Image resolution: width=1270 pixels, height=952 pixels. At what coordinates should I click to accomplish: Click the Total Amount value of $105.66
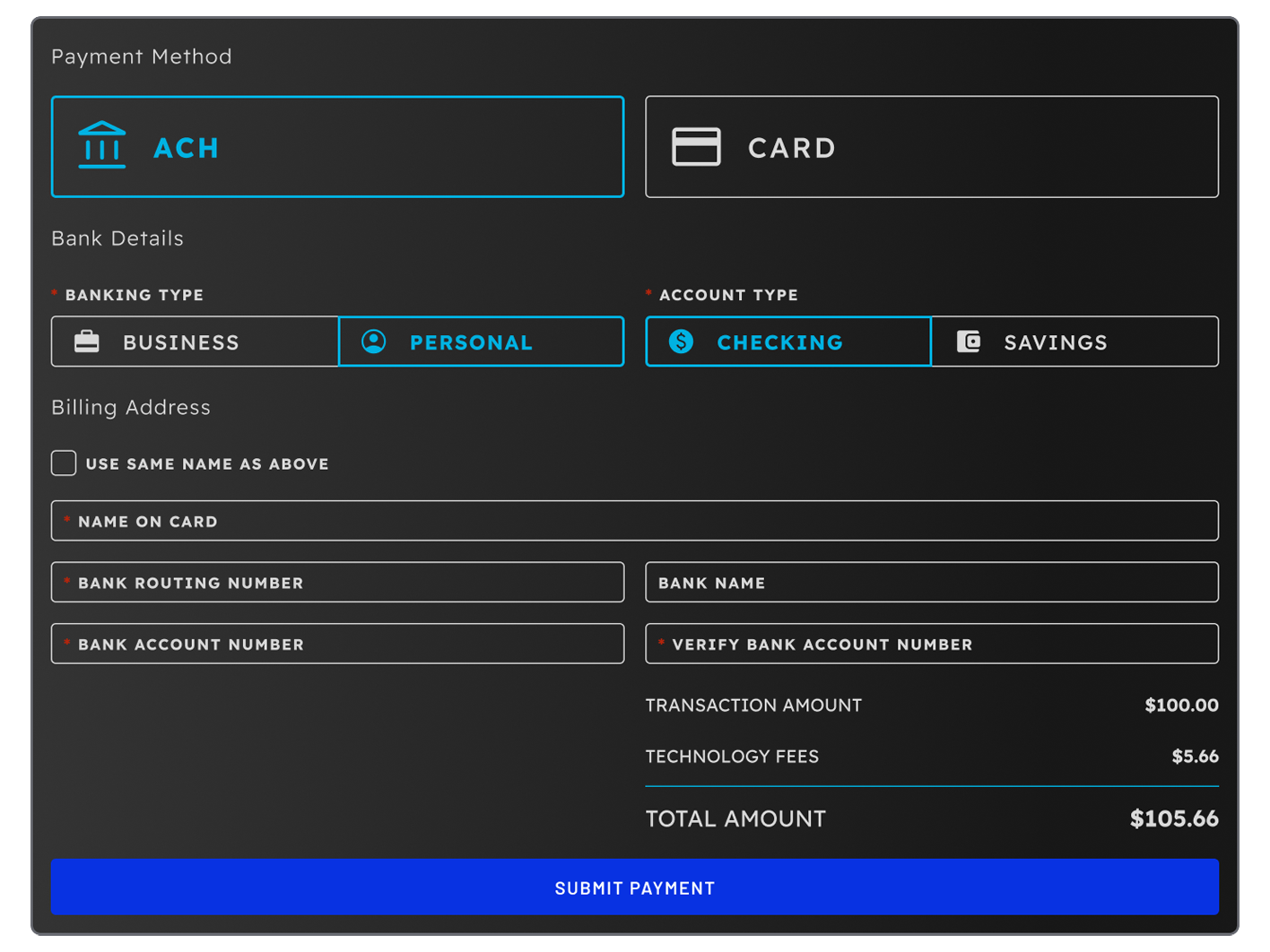(x=1174, y=818)
